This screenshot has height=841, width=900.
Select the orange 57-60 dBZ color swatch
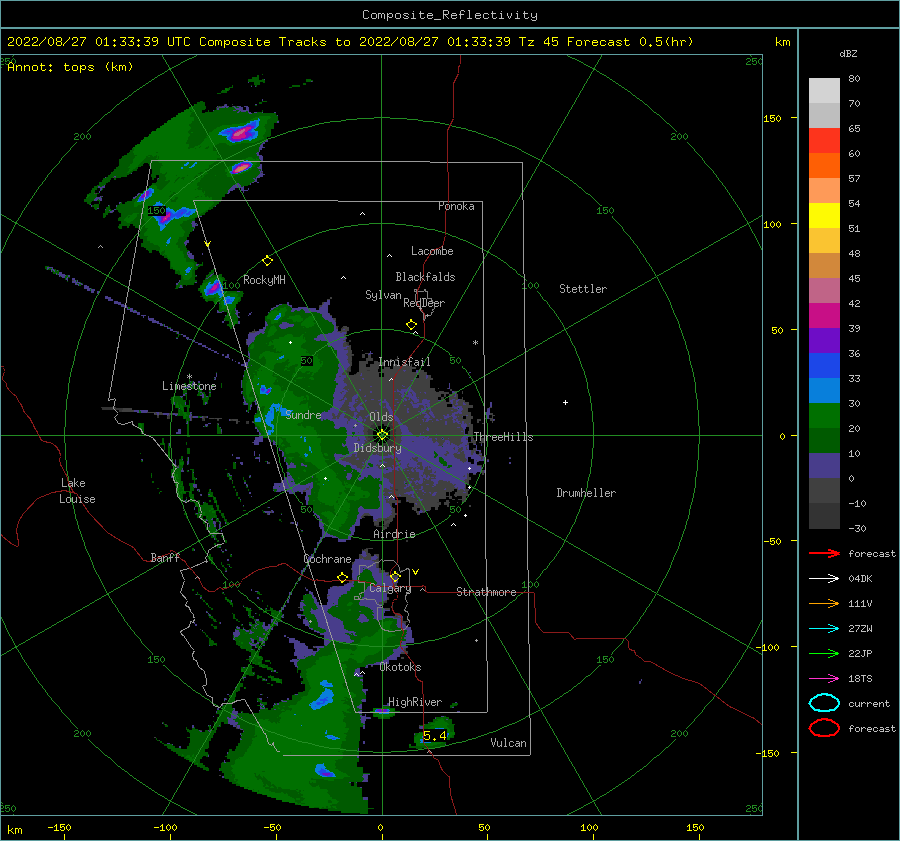[x=824, y=165]
